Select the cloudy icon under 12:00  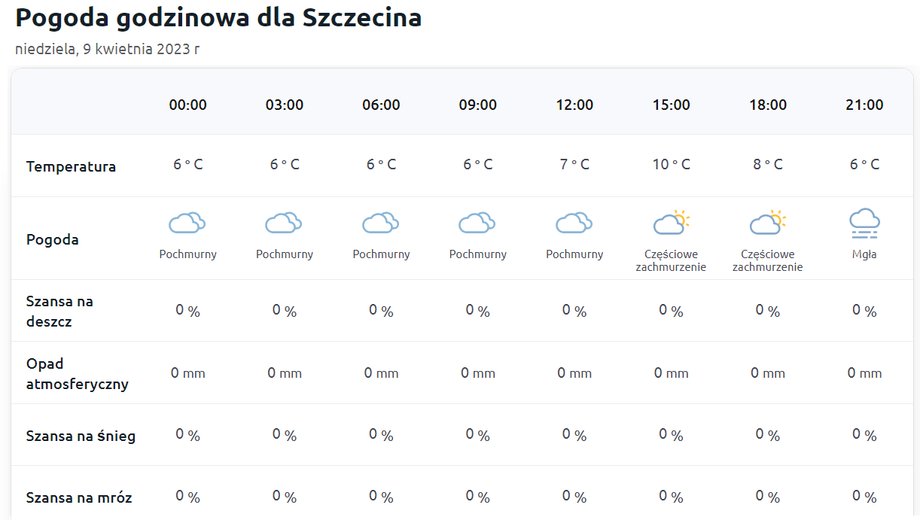[x=574, y=223]
